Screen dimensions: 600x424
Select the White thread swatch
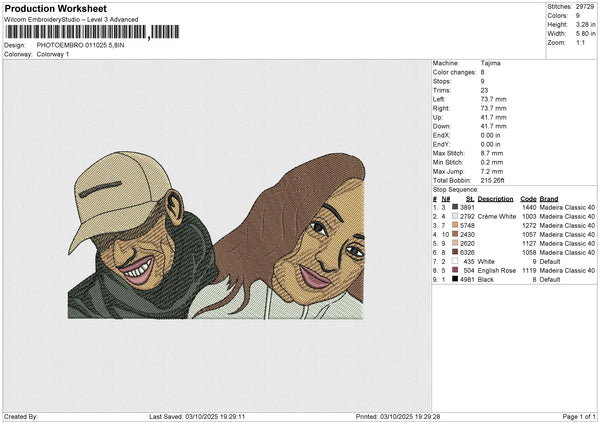click(454, 261)
